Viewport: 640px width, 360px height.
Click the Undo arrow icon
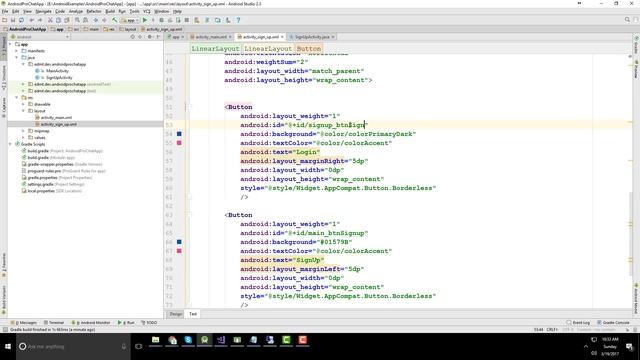tap(32, 20)
